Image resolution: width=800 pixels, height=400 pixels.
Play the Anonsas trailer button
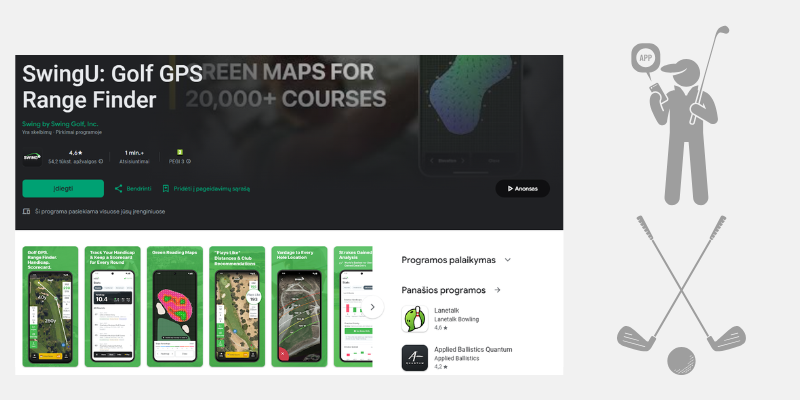click(x=522, y=188)
